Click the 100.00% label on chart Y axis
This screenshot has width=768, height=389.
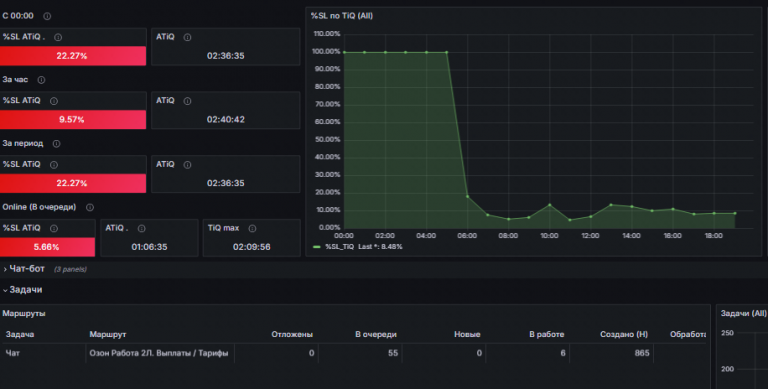coord(327,51)
